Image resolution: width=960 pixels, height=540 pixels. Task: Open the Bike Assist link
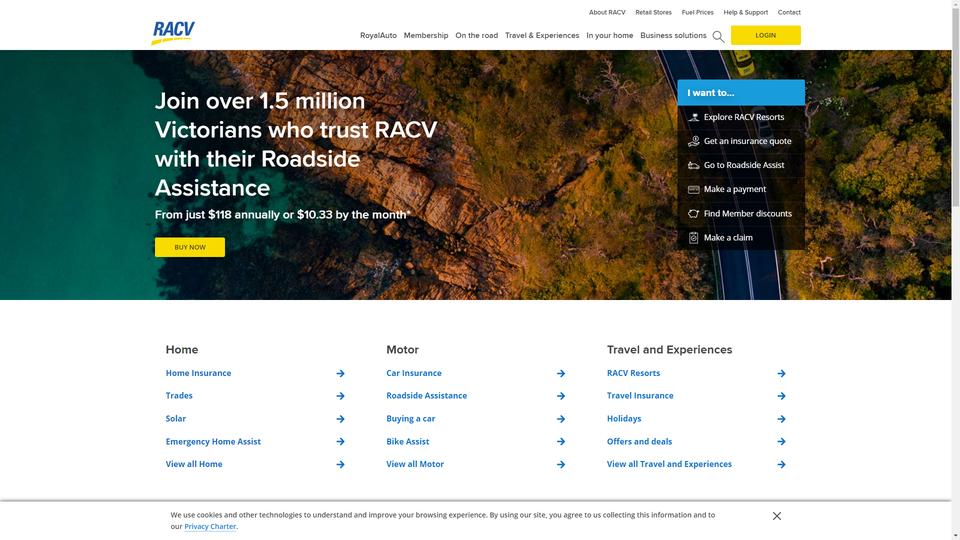tap(408, 441)
